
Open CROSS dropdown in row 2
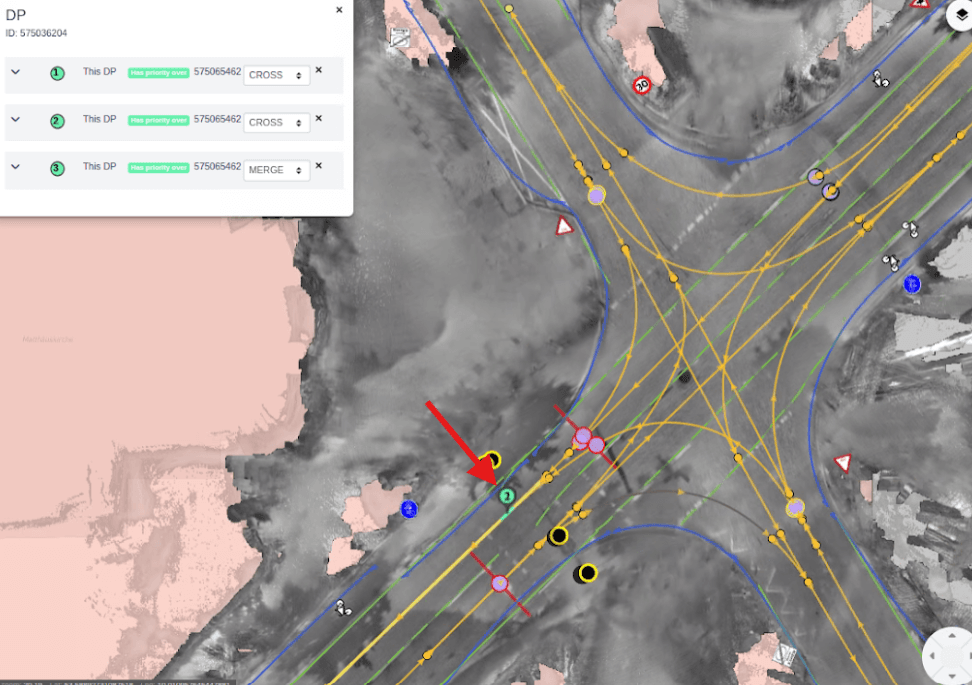point(276,123)
